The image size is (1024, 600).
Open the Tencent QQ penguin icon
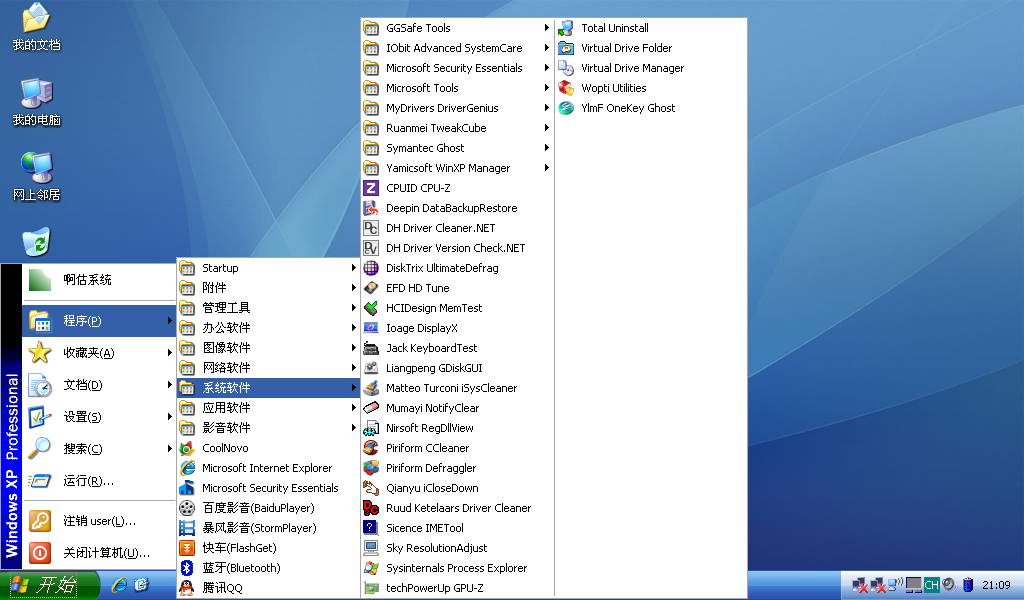[187, 588]
